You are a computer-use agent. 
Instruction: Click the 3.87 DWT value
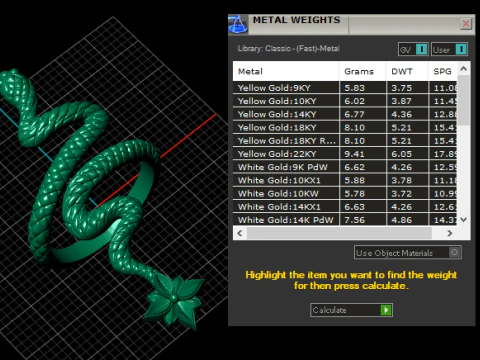click(x=402, y=101)
